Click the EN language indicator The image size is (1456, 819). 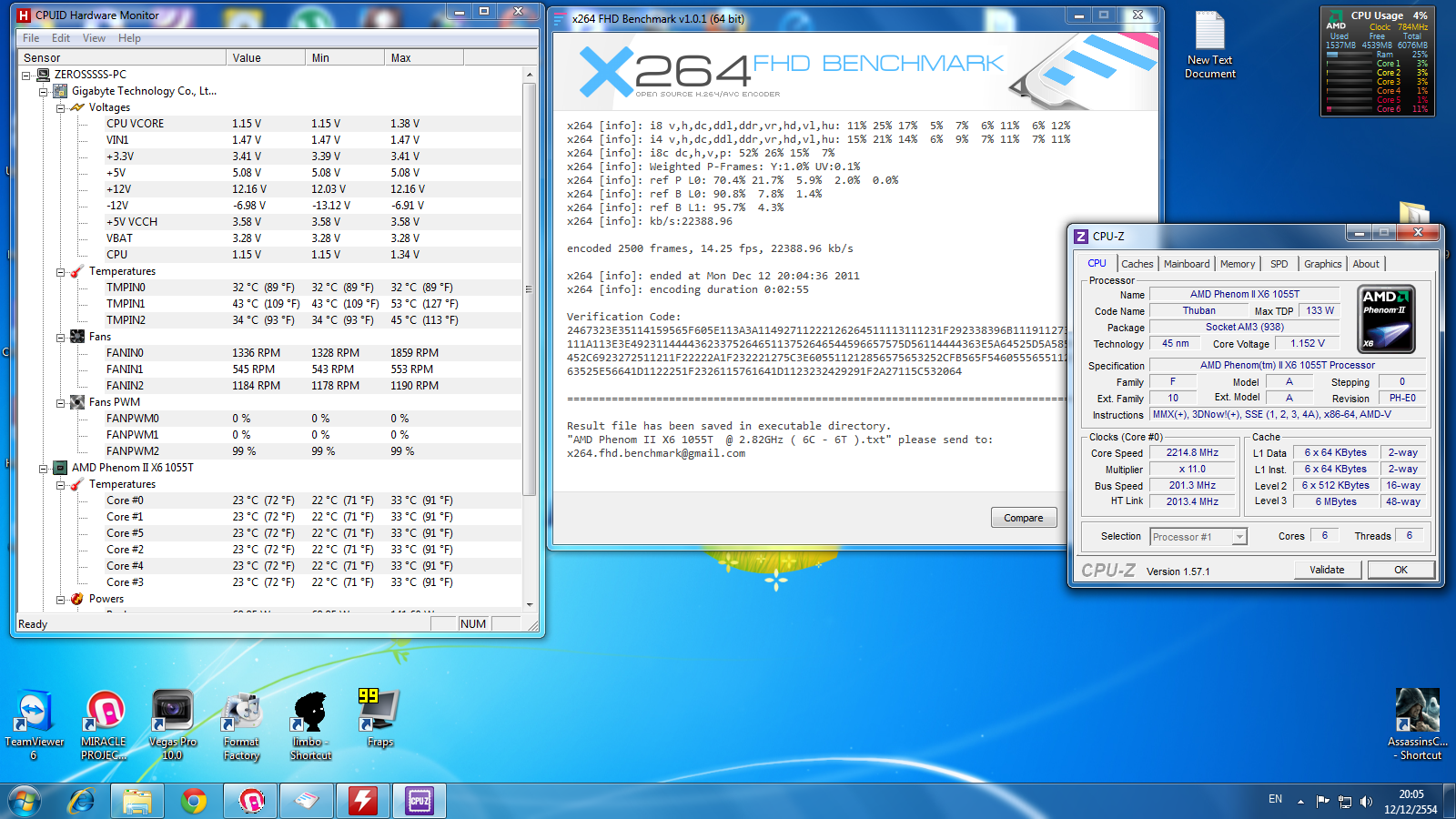(1275, 799)
